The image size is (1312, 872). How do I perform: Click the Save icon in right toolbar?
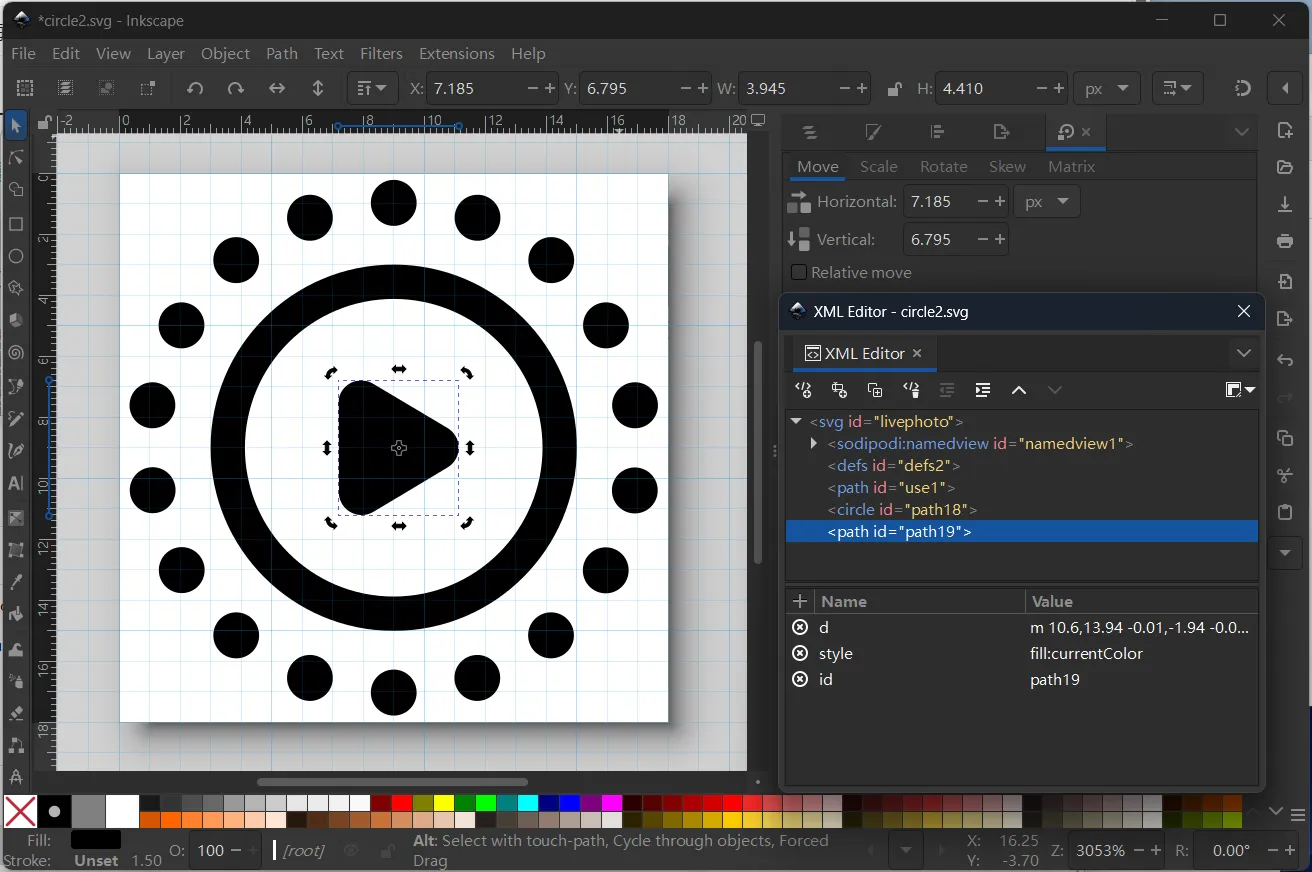tap(1285, 204)
